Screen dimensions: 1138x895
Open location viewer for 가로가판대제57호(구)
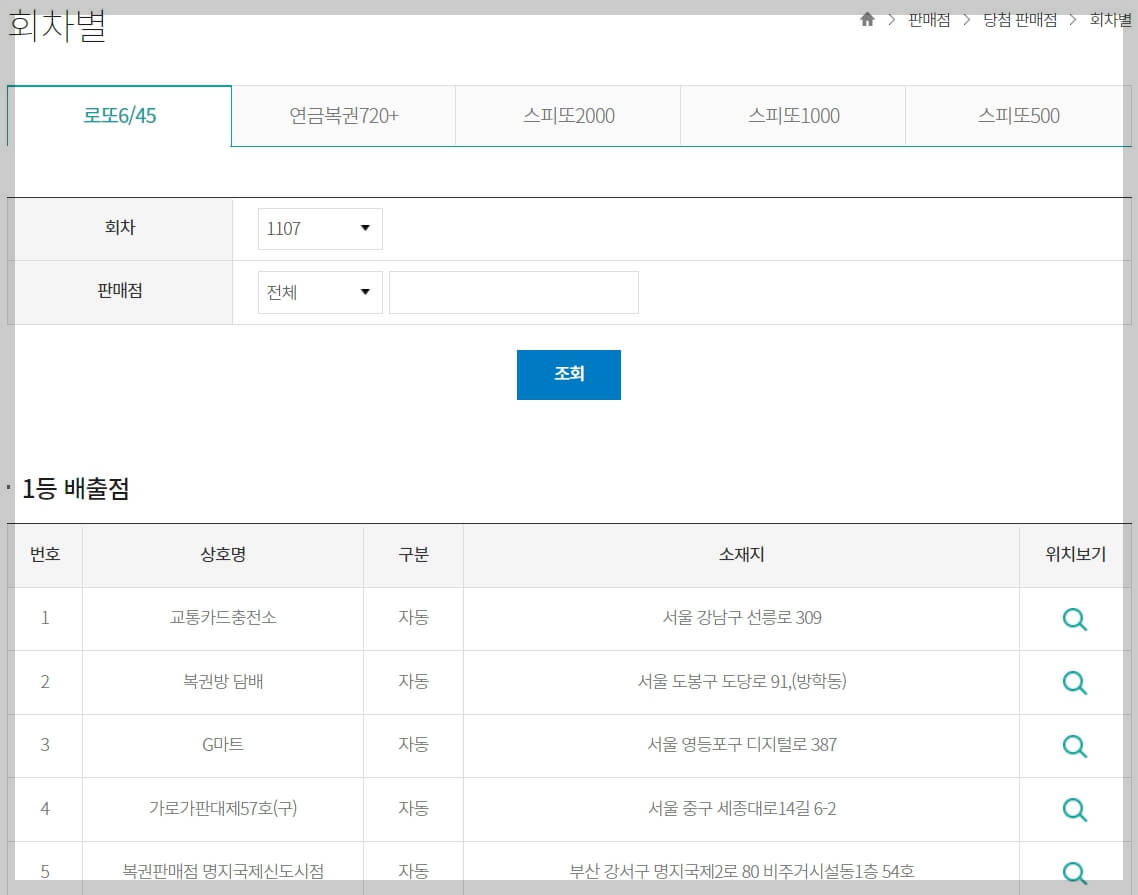tap(1073, 810)
